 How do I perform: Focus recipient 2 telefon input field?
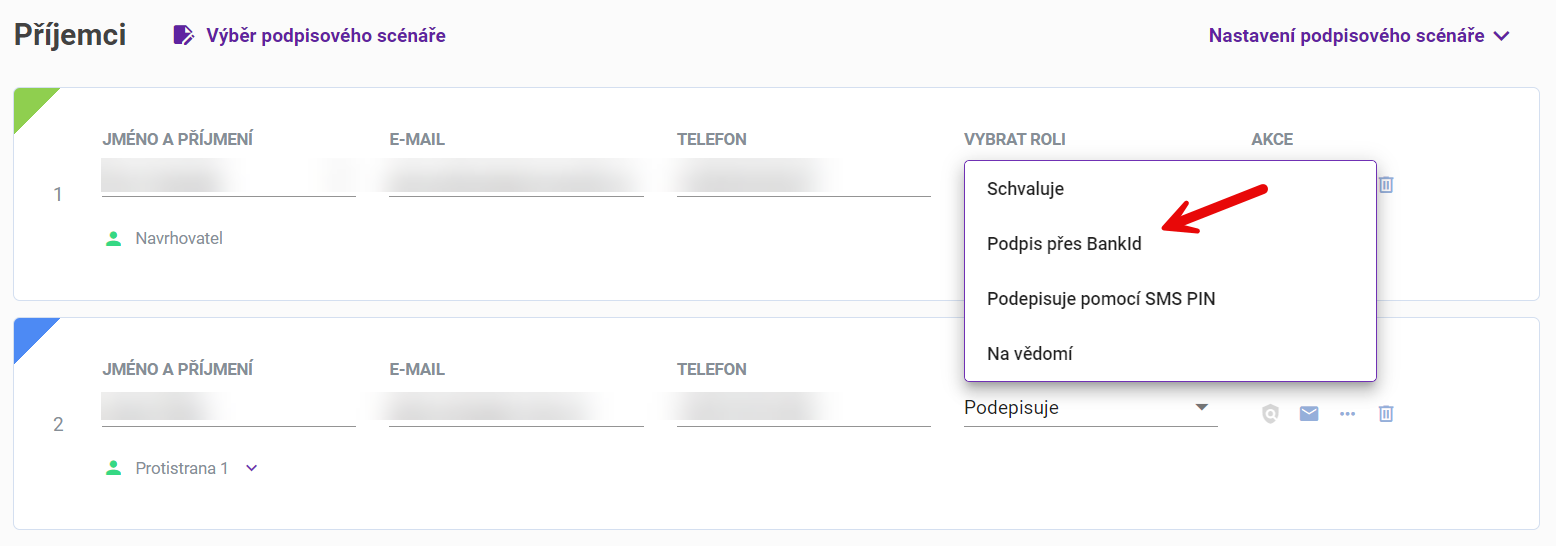[x=804, y=407]
